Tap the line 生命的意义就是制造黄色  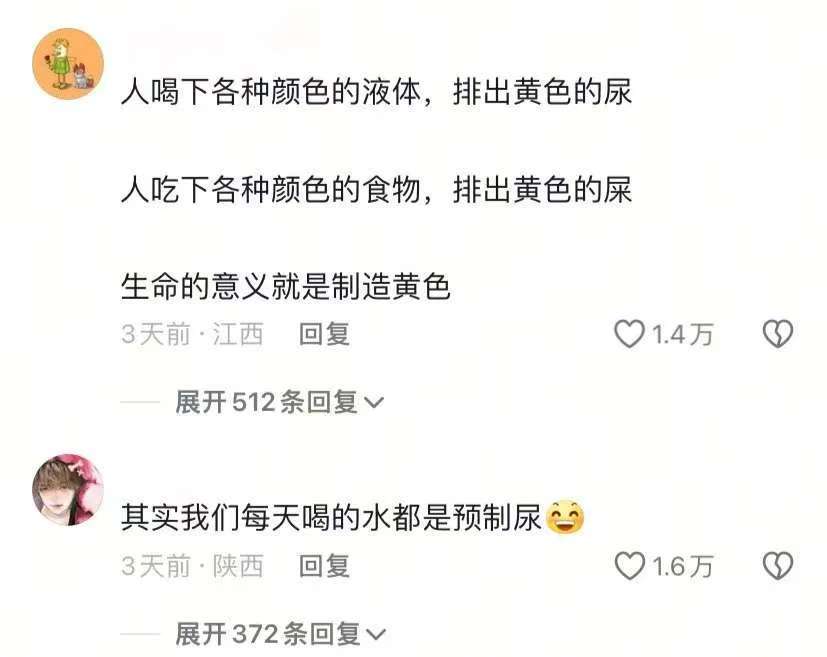285,287
